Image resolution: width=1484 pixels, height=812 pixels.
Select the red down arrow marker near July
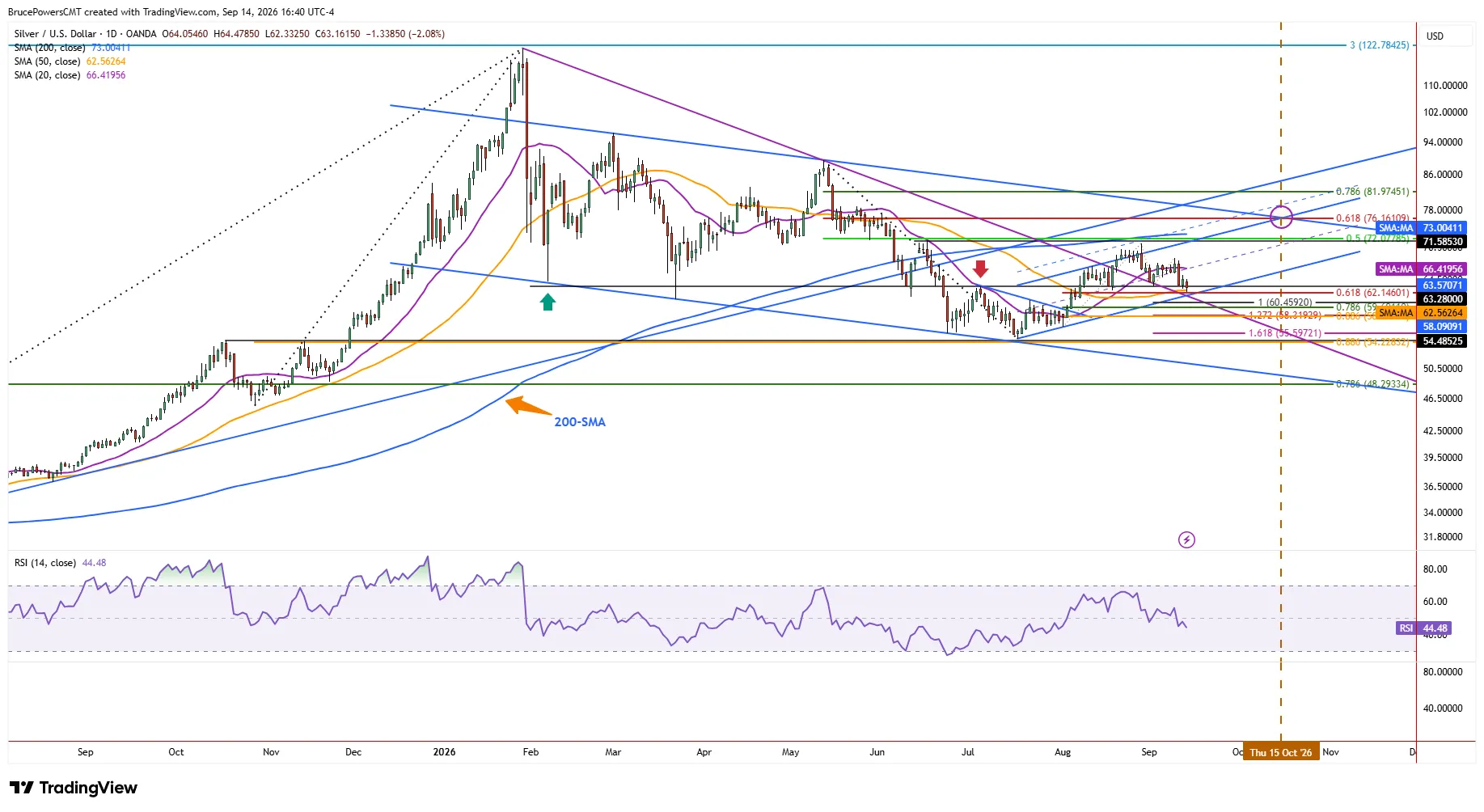pos(980,269)
